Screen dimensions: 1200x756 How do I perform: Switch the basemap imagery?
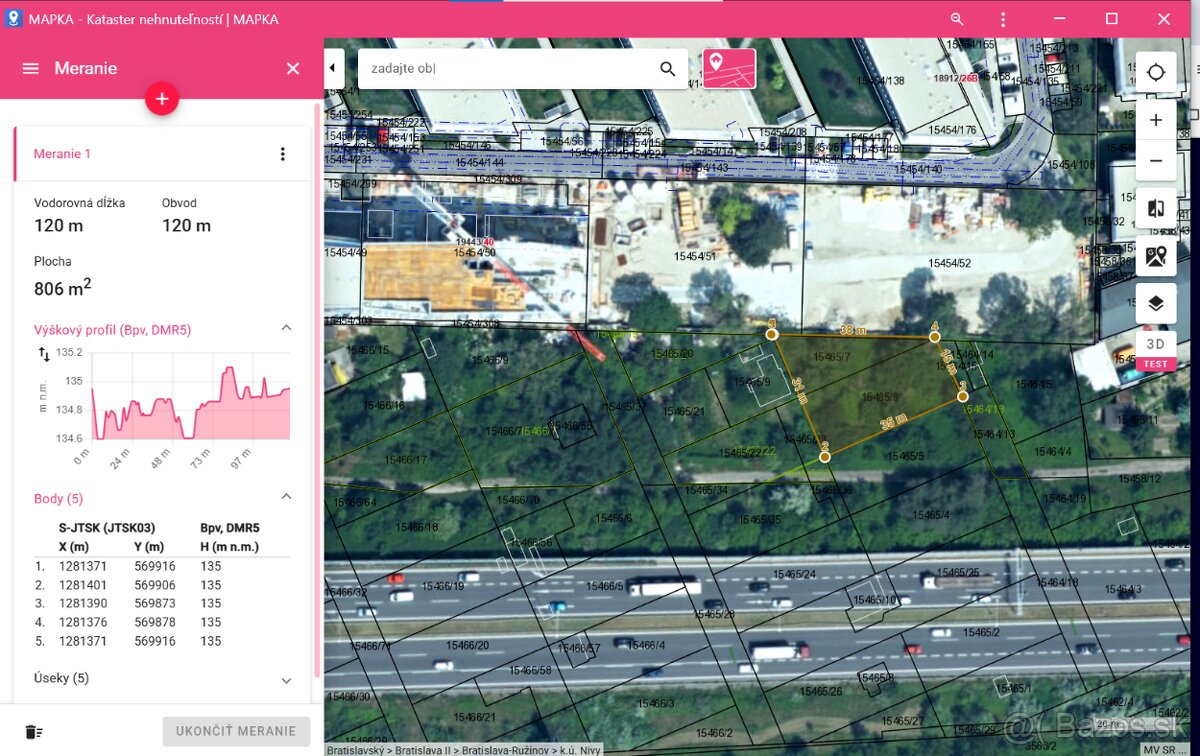click(x=1156, y=256)
